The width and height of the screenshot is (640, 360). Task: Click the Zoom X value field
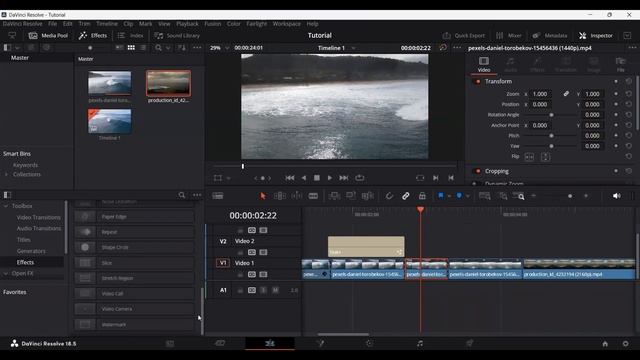pyautogui.click(x=540, y=94)
